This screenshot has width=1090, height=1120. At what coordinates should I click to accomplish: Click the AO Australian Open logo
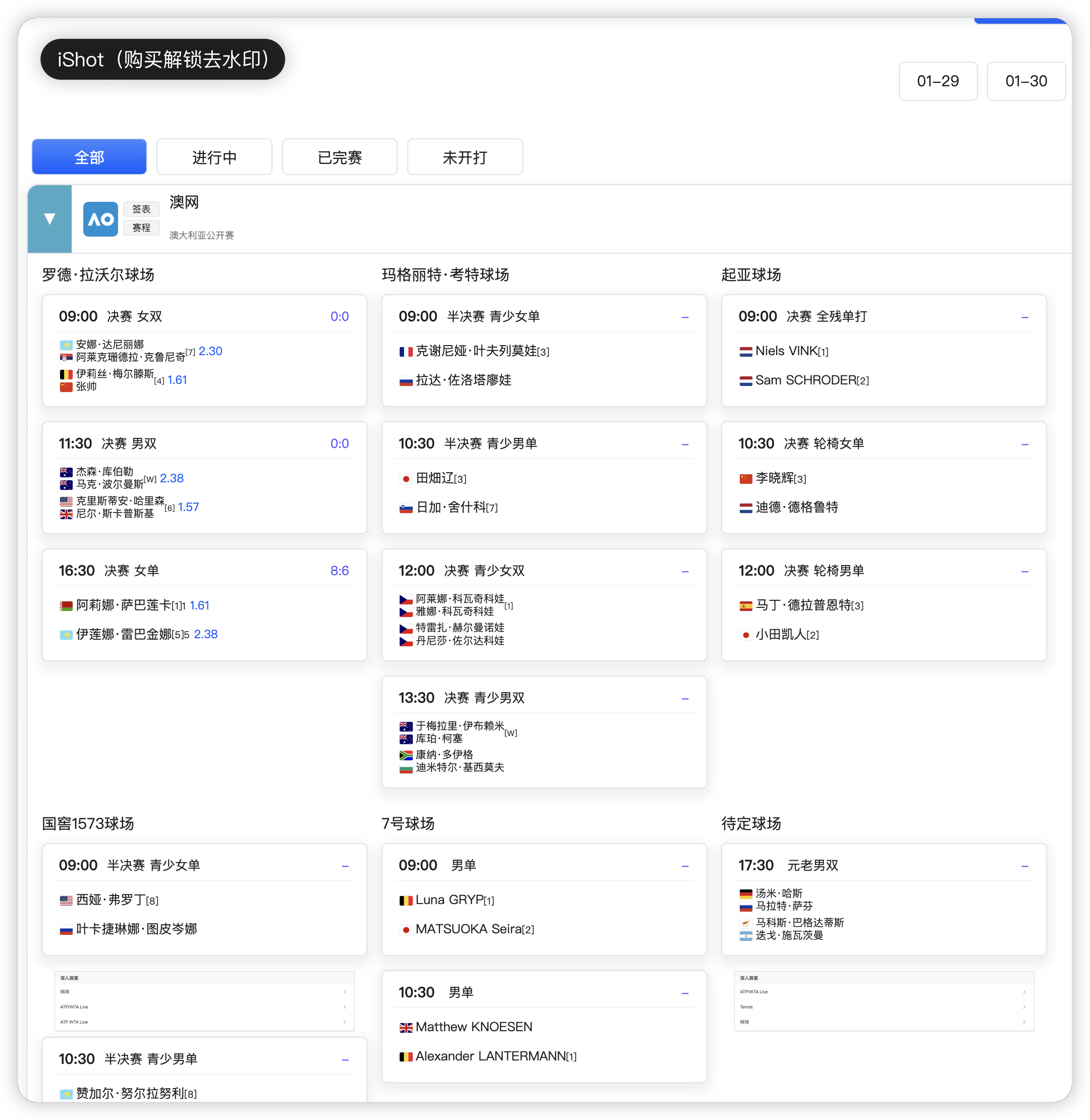pos(100,218)
